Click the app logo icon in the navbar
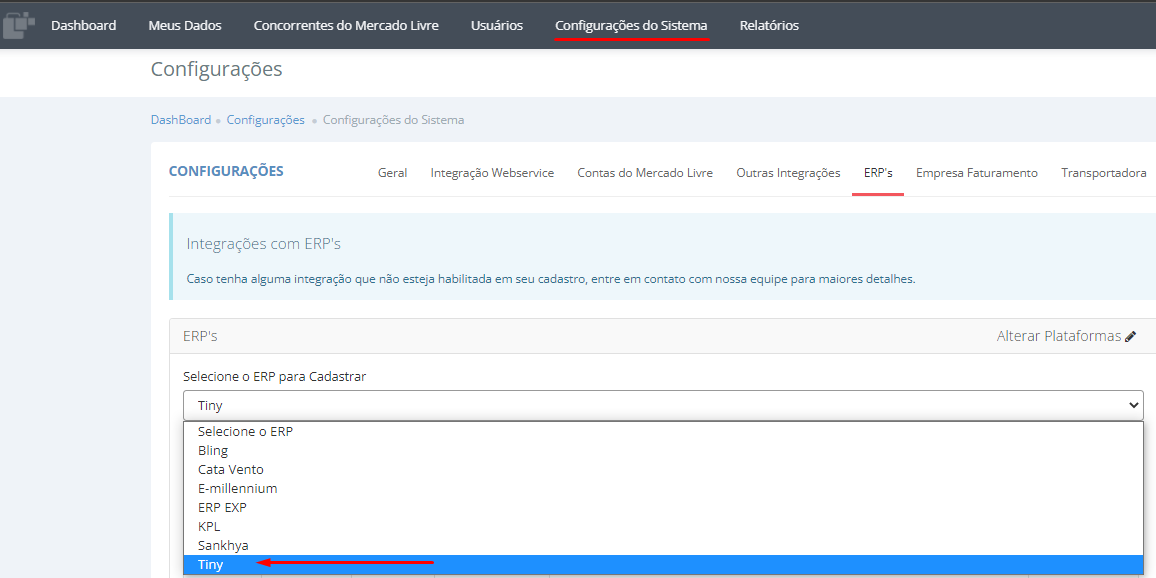Viewport: 1156px width, 578px height. click(19, 25)
